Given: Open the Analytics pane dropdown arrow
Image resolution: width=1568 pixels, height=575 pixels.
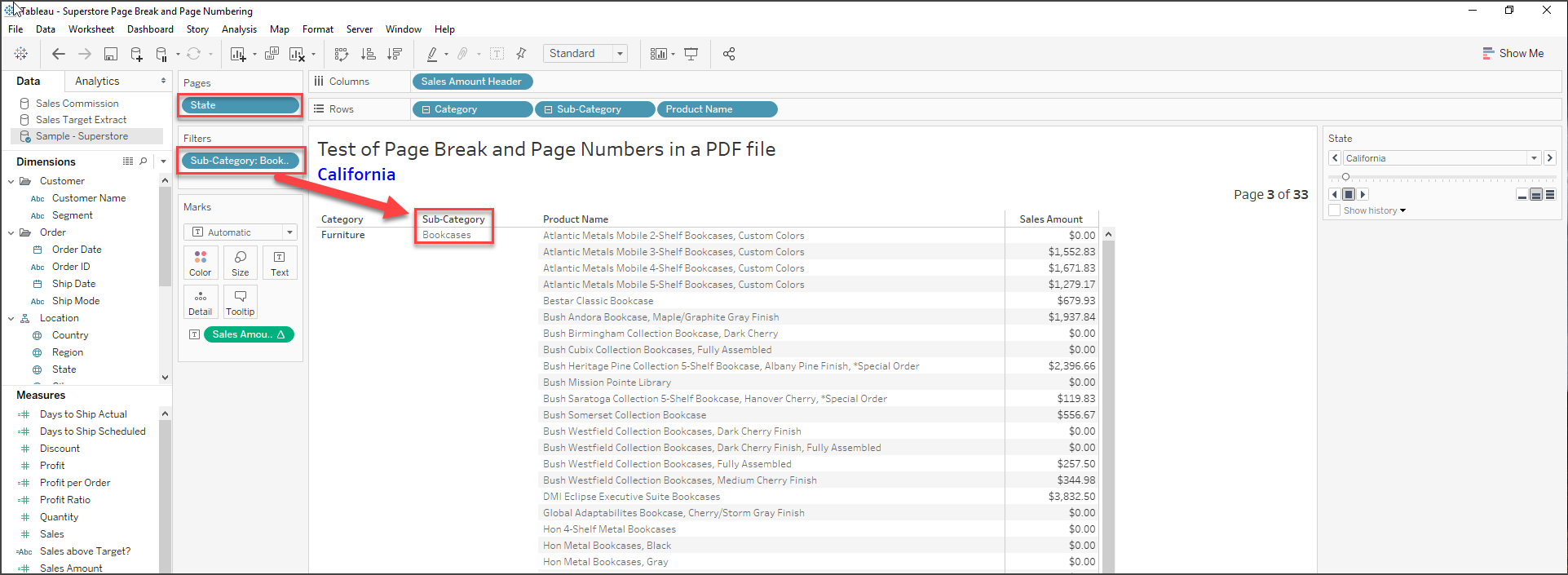Looking at the screenshot, I should 163,81.
